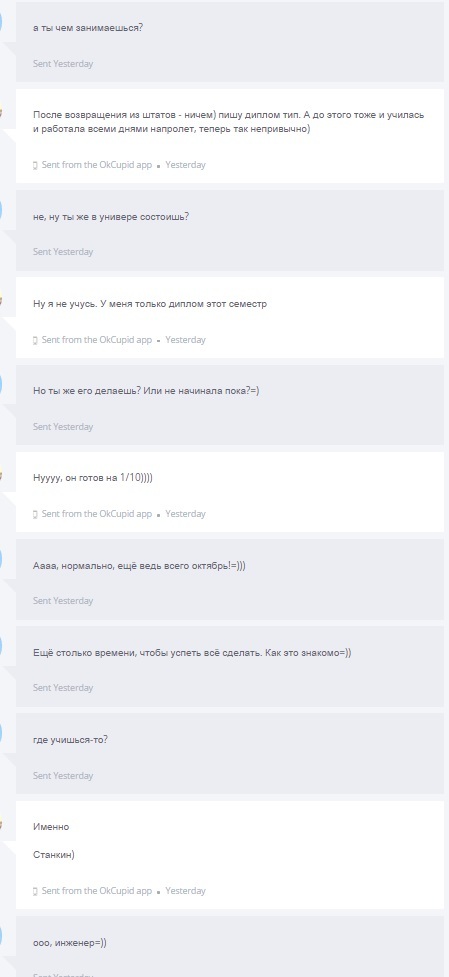The width and height of the screenshot is (449, 977).
Task: Select the "ооо, инженер=))" message
Action: 230,946
